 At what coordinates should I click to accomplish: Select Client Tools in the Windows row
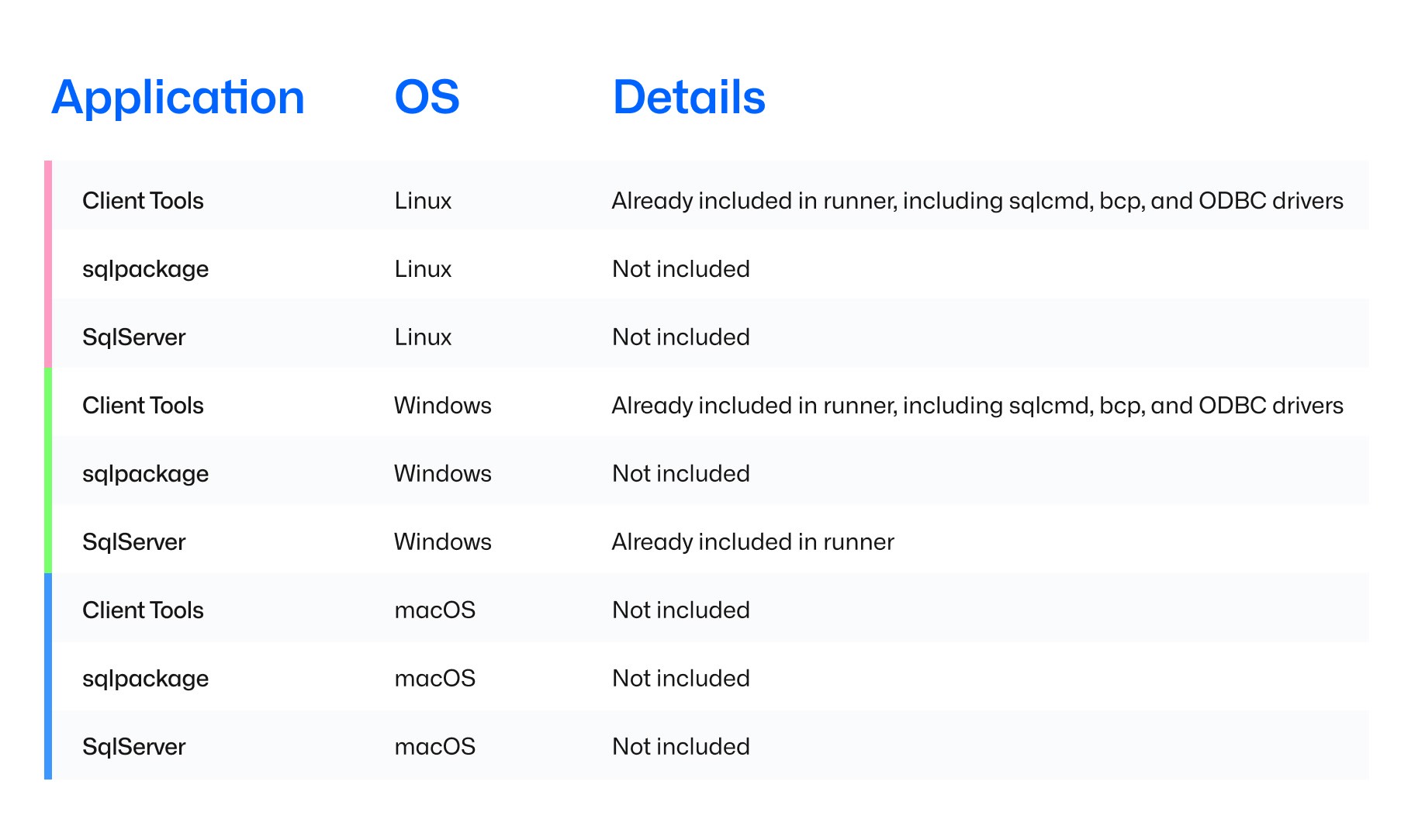pyautogui.click(x=143, y=406)
